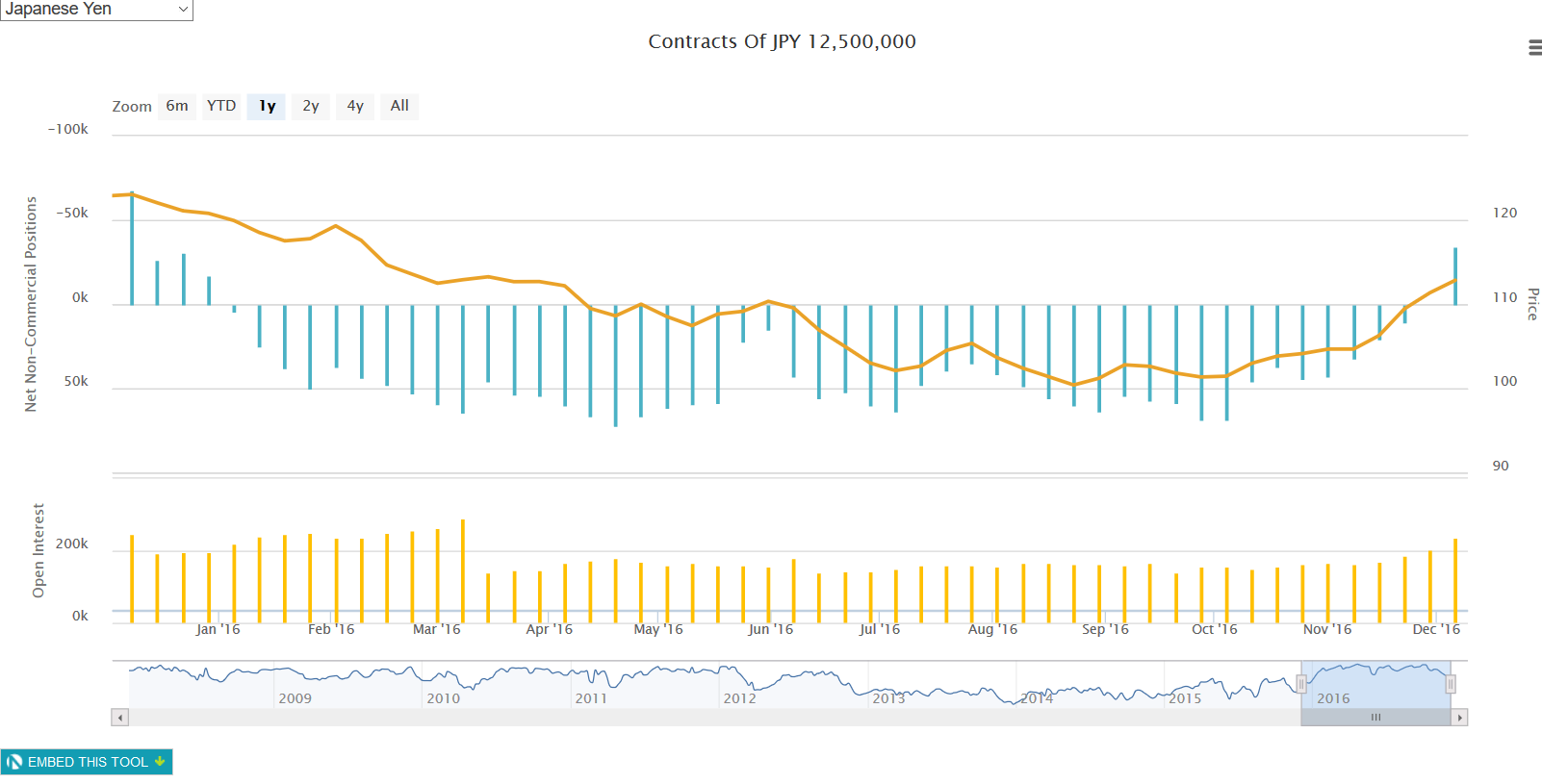Jump to 2009 in the navigator timeline

pos(295,698)
